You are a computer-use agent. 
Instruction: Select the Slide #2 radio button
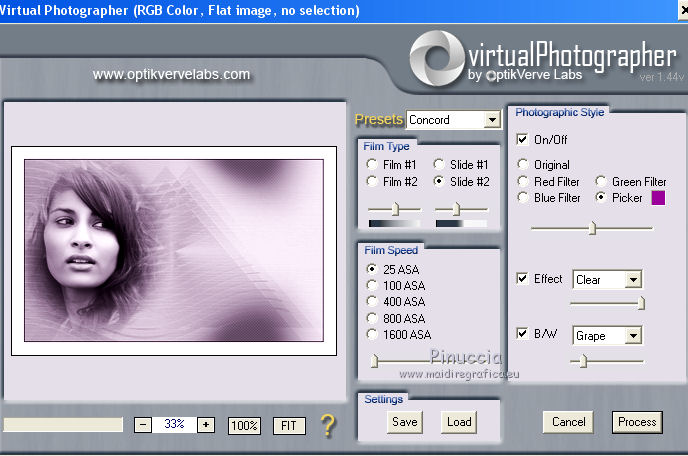tap(439, 181)
